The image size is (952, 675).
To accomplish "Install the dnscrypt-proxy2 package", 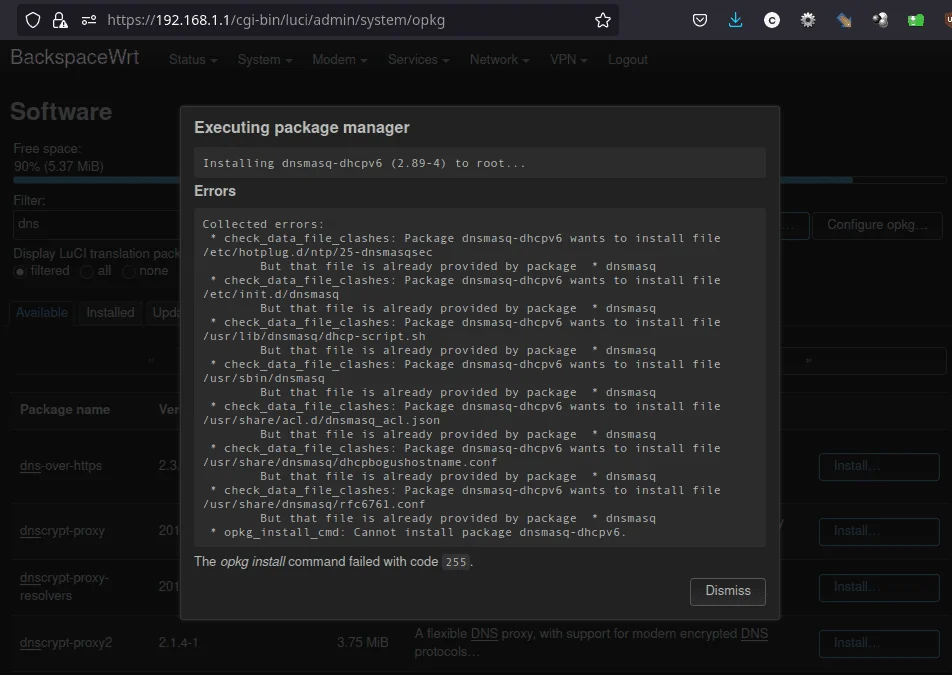I will click(879, 643).
